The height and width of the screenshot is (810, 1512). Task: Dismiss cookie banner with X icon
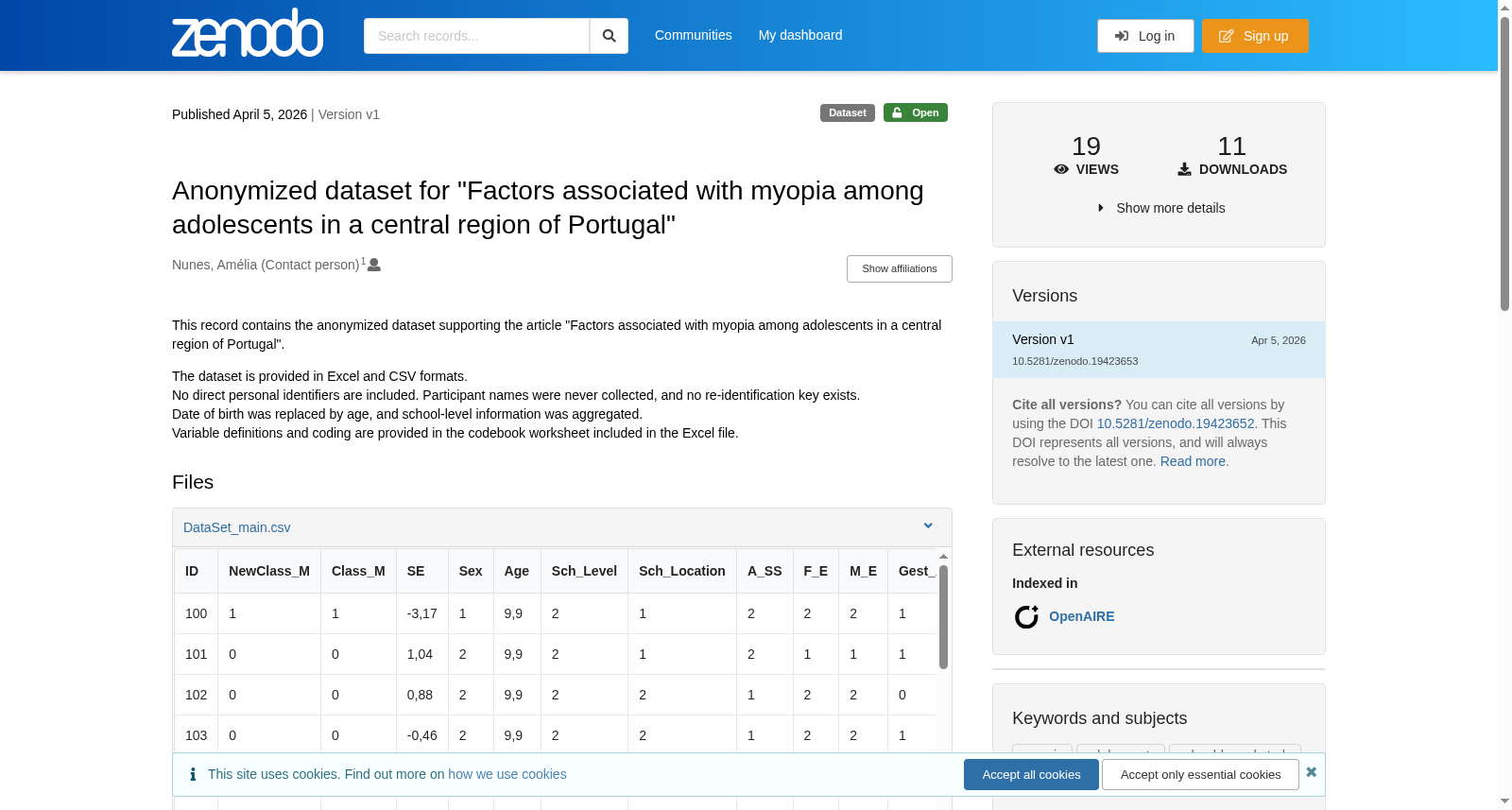coord(1311,772)
